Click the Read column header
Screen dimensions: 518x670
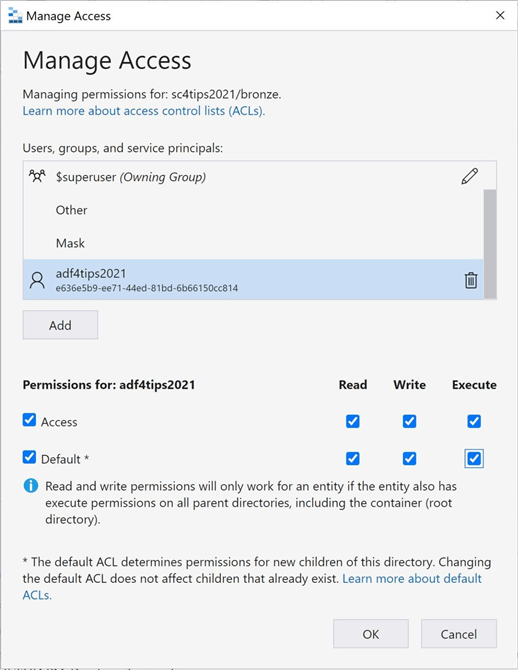point(353,385)
